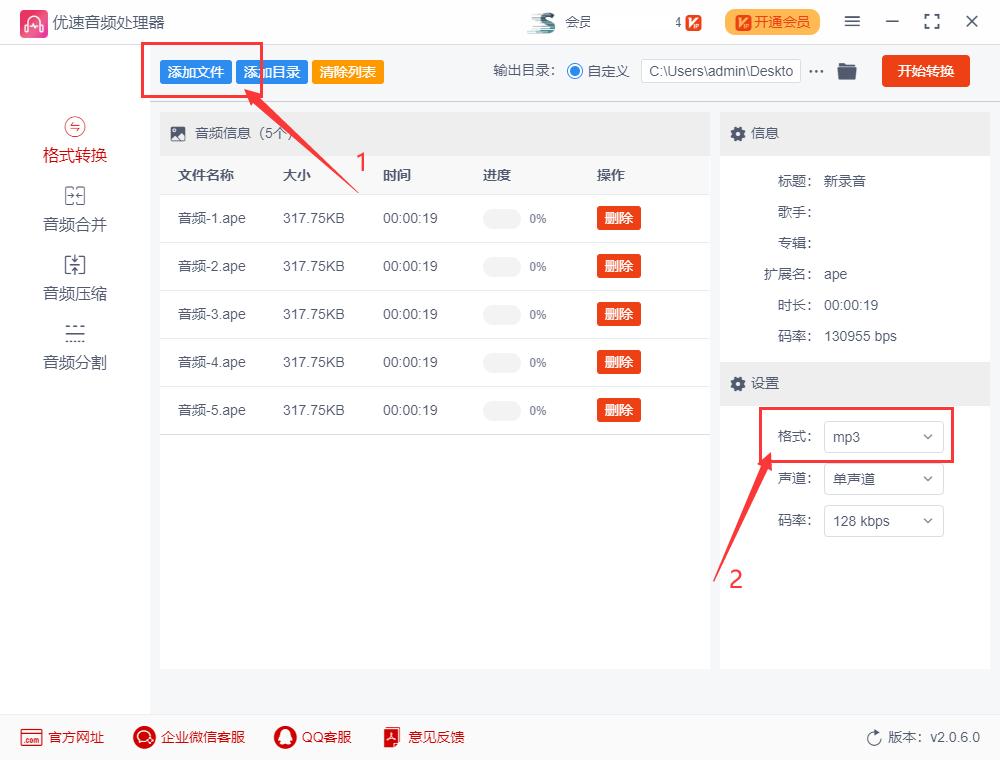
Task: Click the 开通会员 membership button
Action: (x=772, y=21)
